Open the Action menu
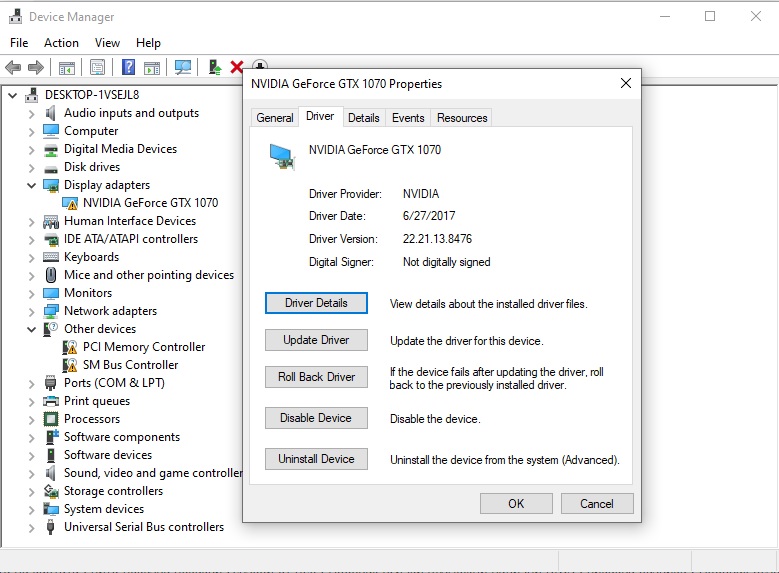 click(61, 43)
